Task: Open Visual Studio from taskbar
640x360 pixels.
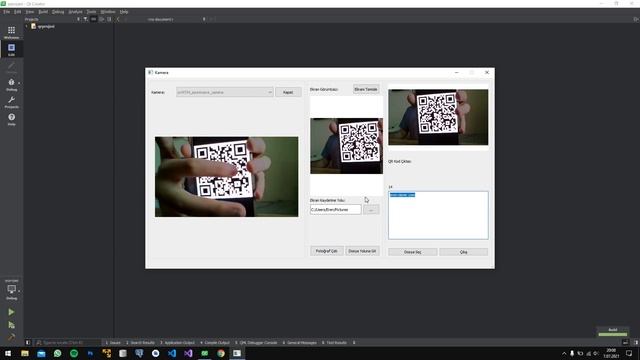Action: 188,353
